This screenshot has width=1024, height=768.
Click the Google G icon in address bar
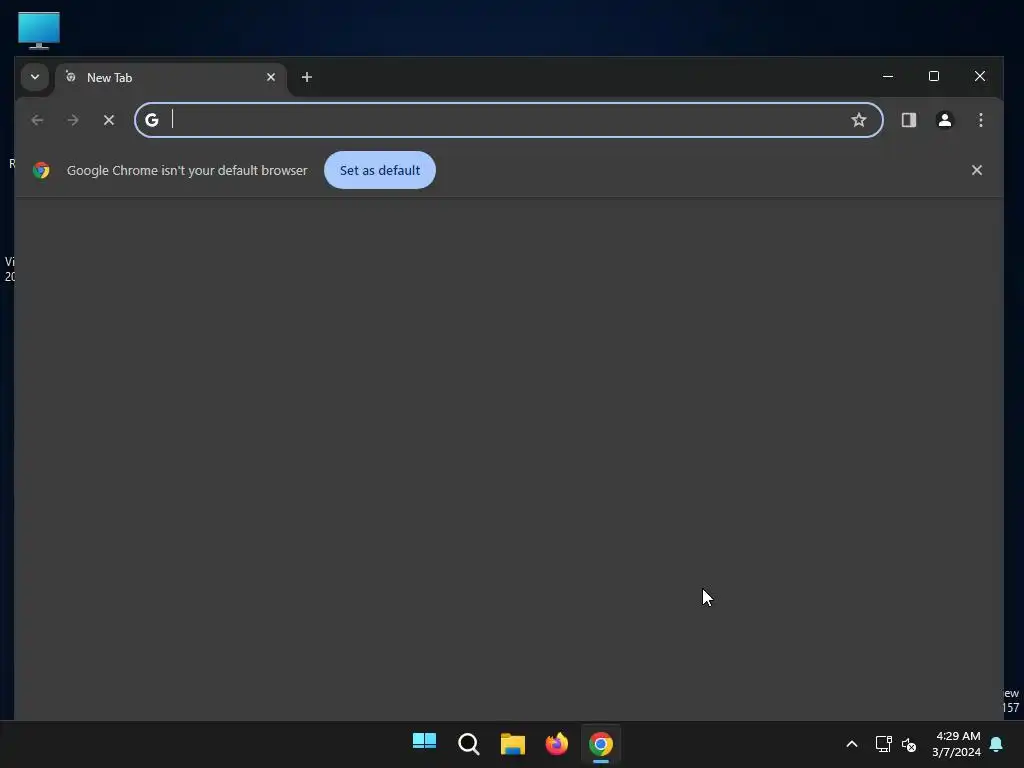152,120
